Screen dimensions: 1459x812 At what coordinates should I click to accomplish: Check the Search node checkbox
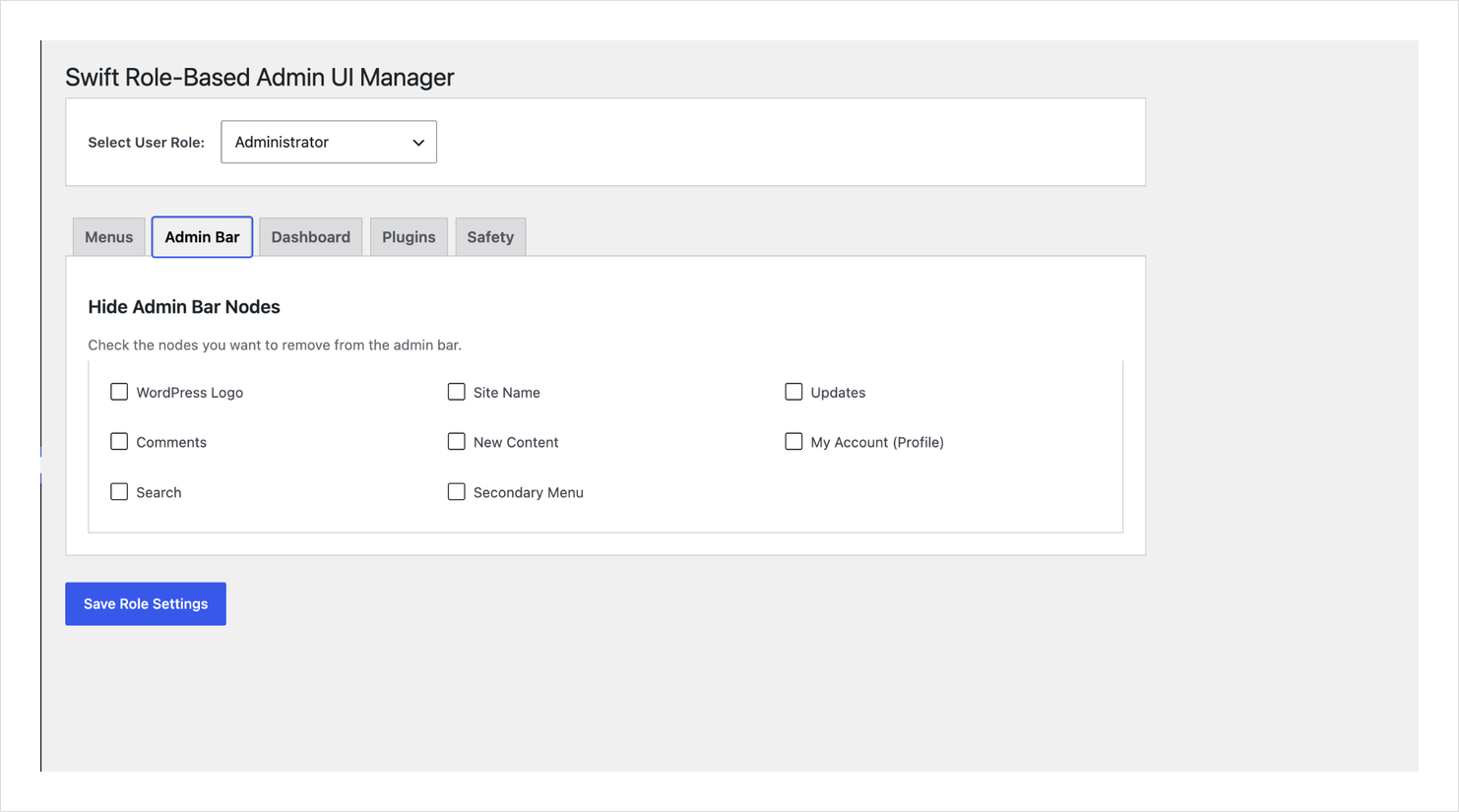pos(119,491)
